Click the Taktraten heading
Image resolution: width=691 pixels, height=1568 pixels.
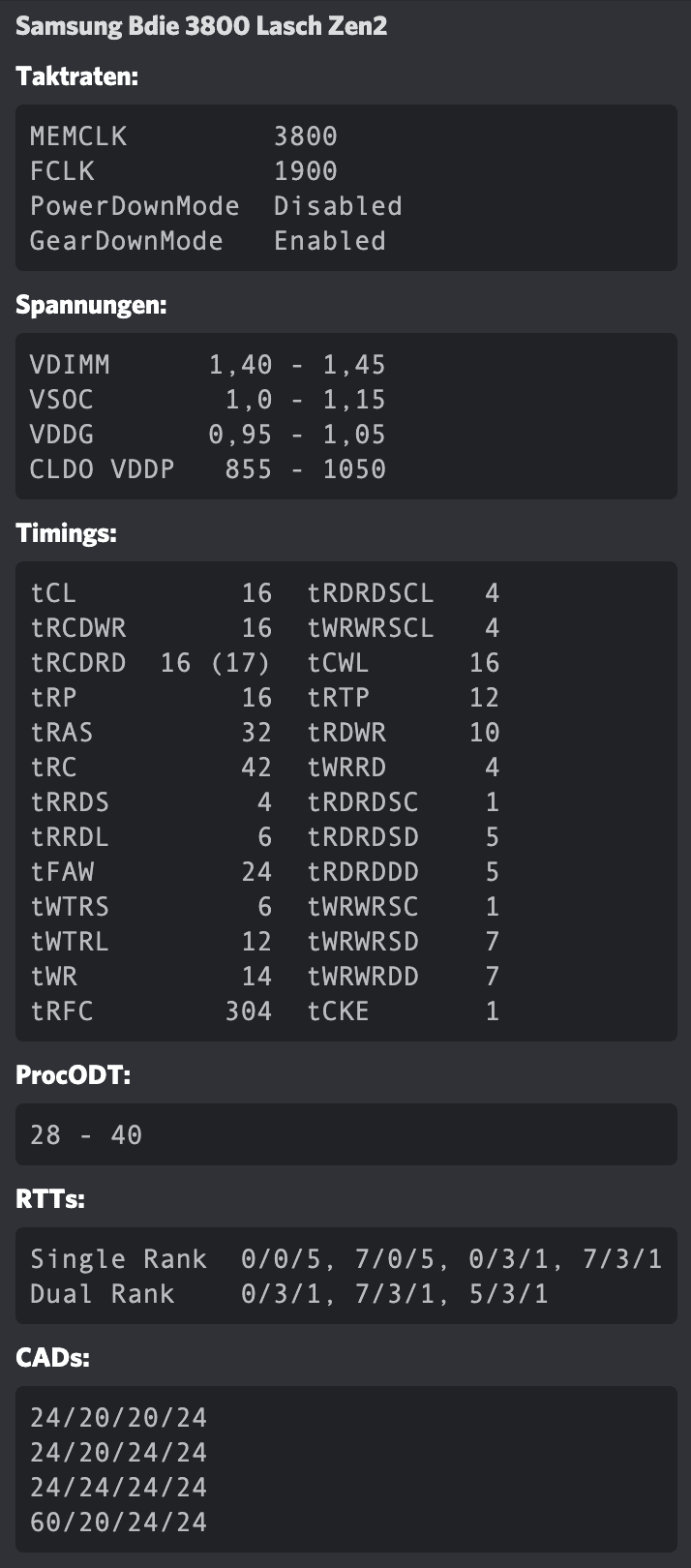click(77, 76)
